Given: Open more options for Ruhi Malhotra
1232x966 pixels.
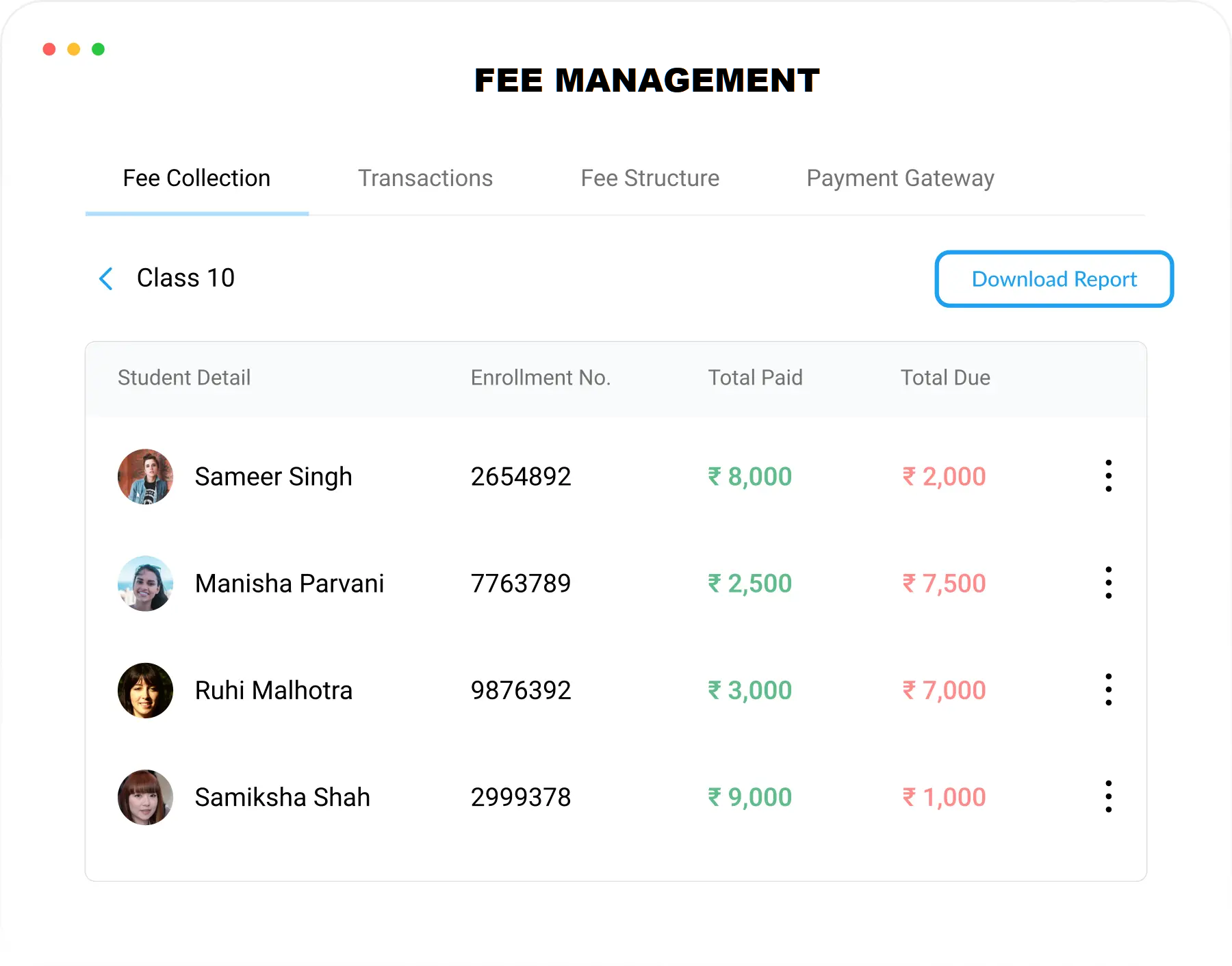Looking at the screenshot, I should tap(1108, 690).
